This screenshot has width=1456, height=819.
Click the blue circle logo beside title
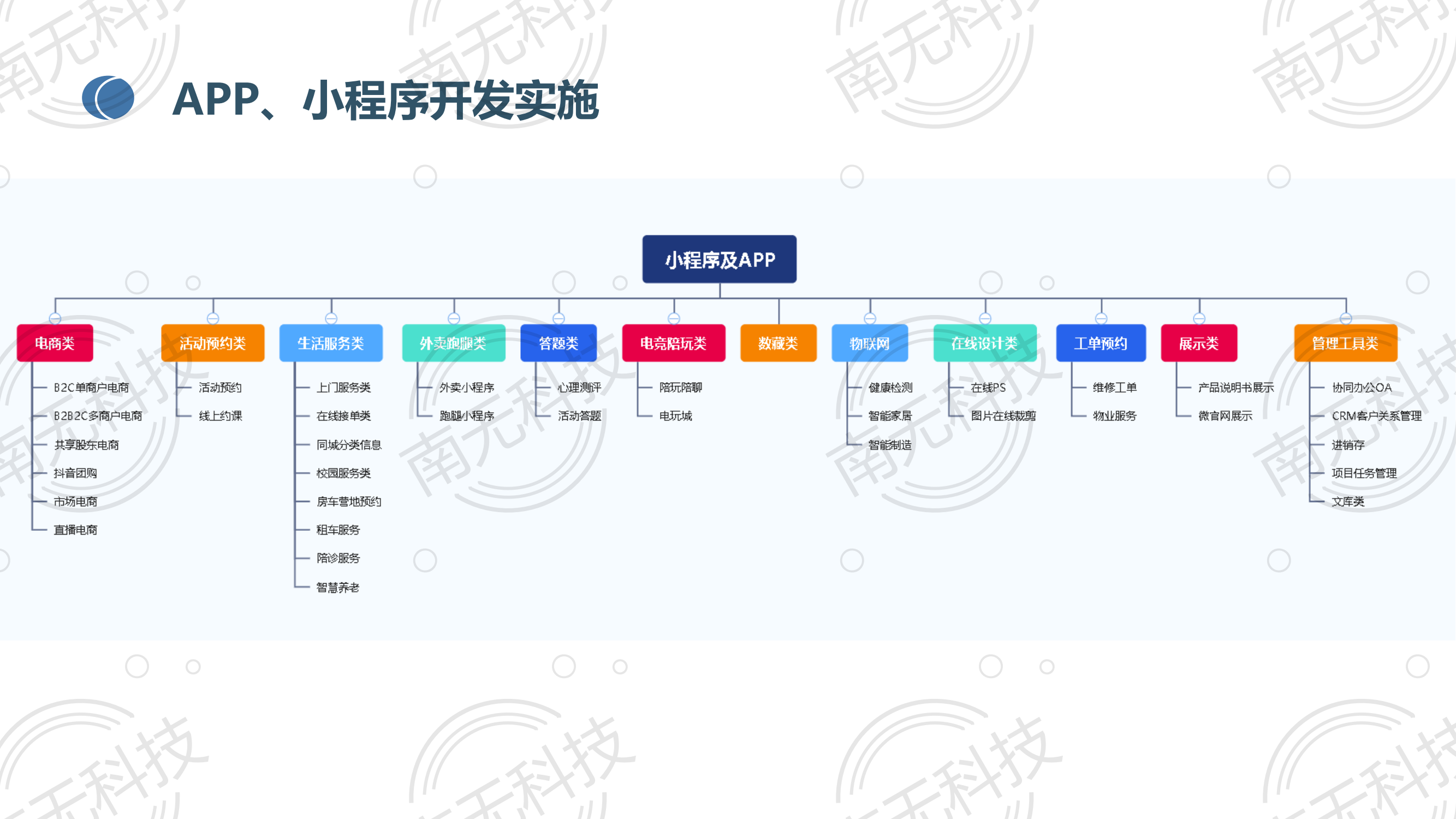[108, 98]
